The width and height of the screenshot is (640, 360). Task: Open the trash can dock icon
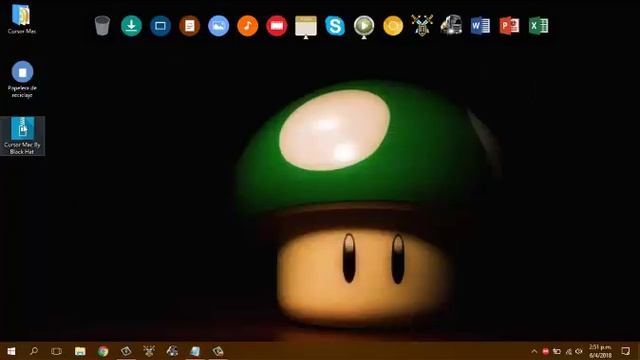pyautogui.click(x=102, y=26)
